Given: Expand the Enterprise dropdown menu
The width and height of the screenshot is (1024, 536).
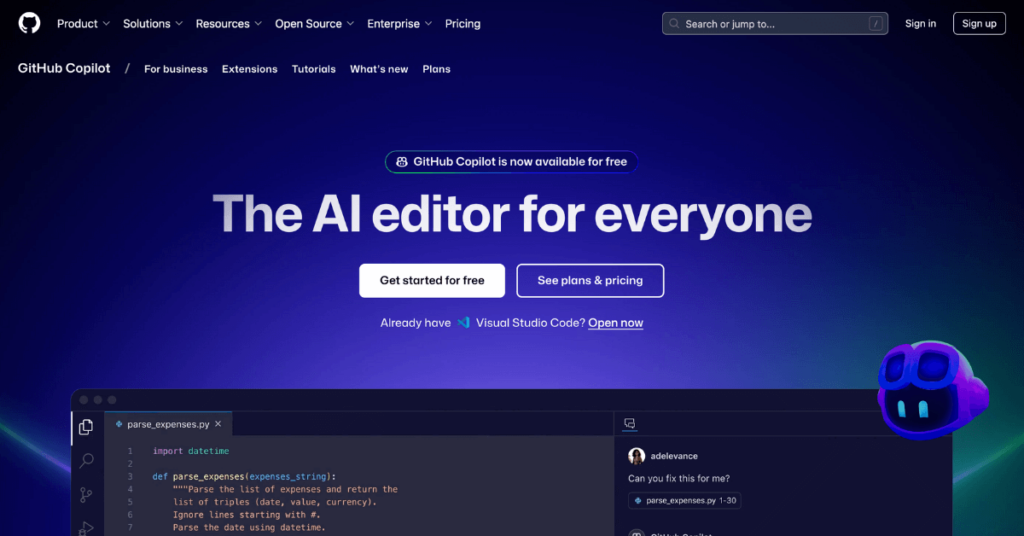Looking at the screenshot, I should click(399, 24).
